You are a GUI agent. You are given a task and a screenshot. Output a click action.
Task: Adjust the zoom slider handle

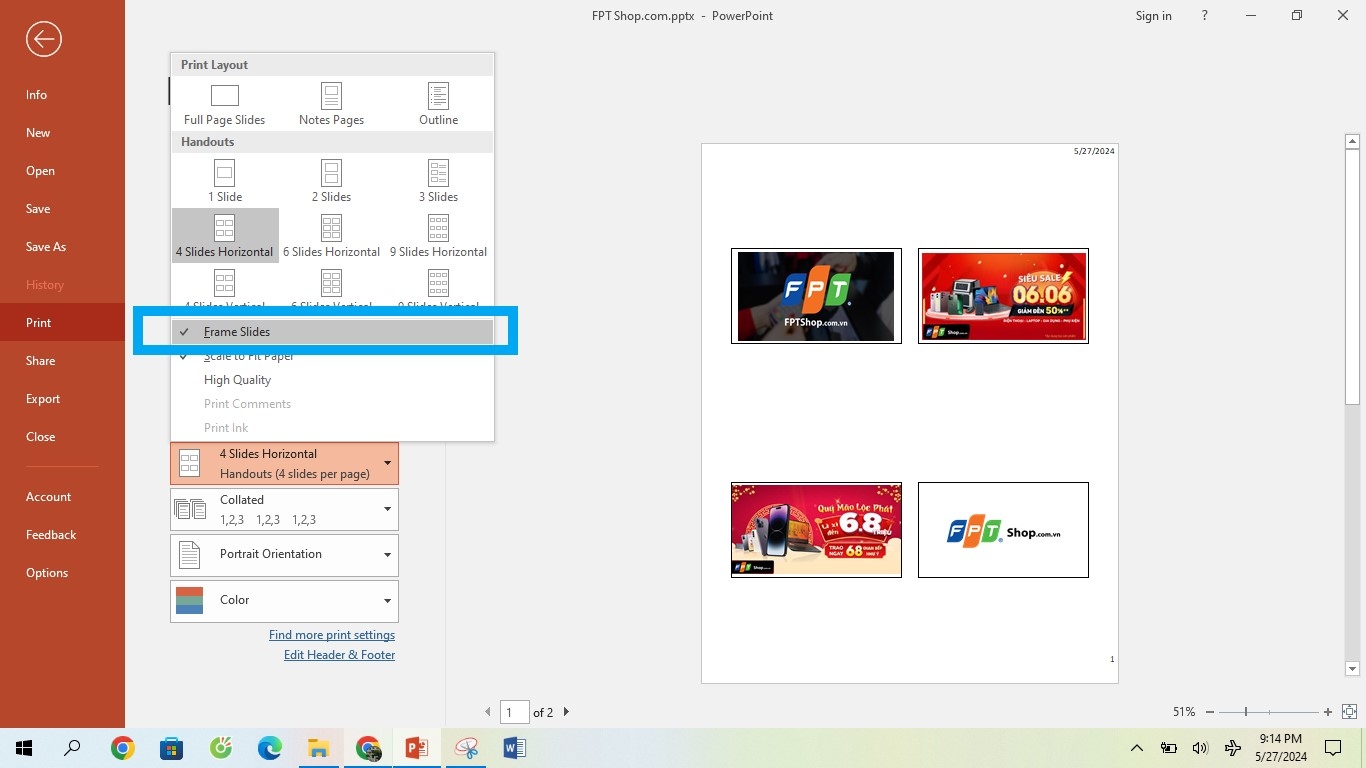1246,712
